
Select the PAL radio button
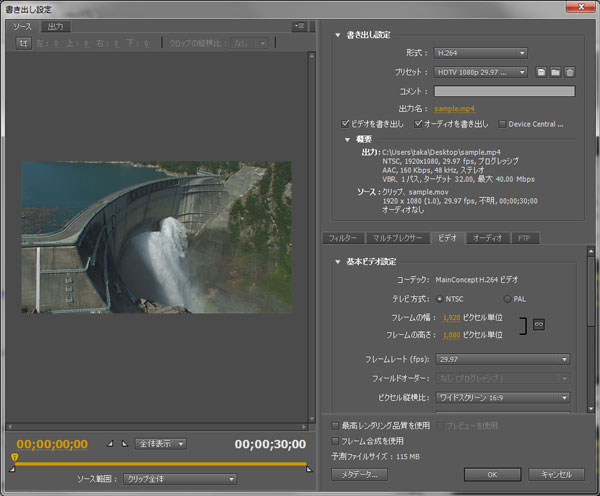coord(506,298)
